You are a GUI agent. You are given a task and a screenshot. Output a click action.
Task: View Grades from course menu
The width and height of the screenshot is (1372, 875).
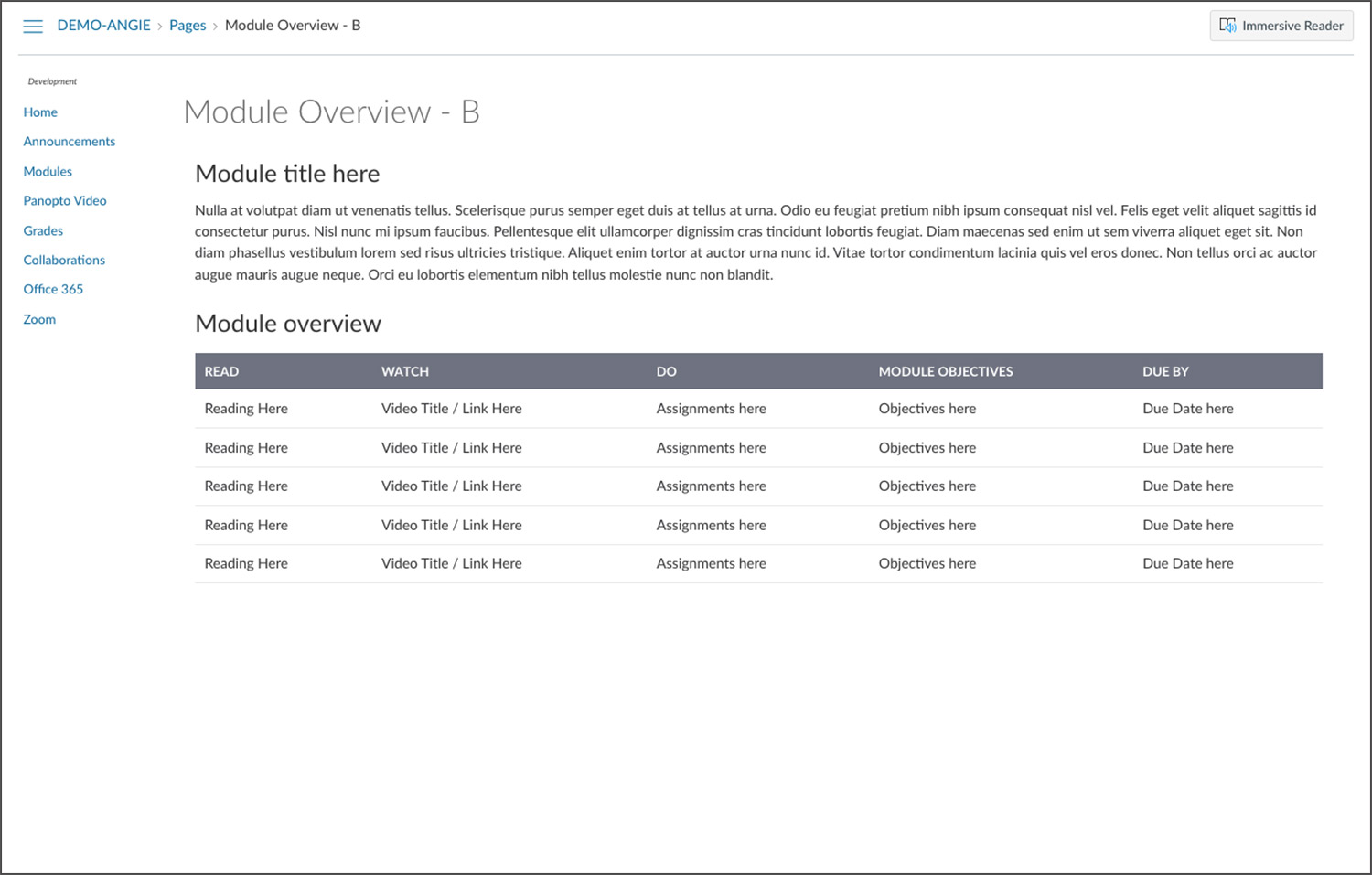click(x=43, y=231)
